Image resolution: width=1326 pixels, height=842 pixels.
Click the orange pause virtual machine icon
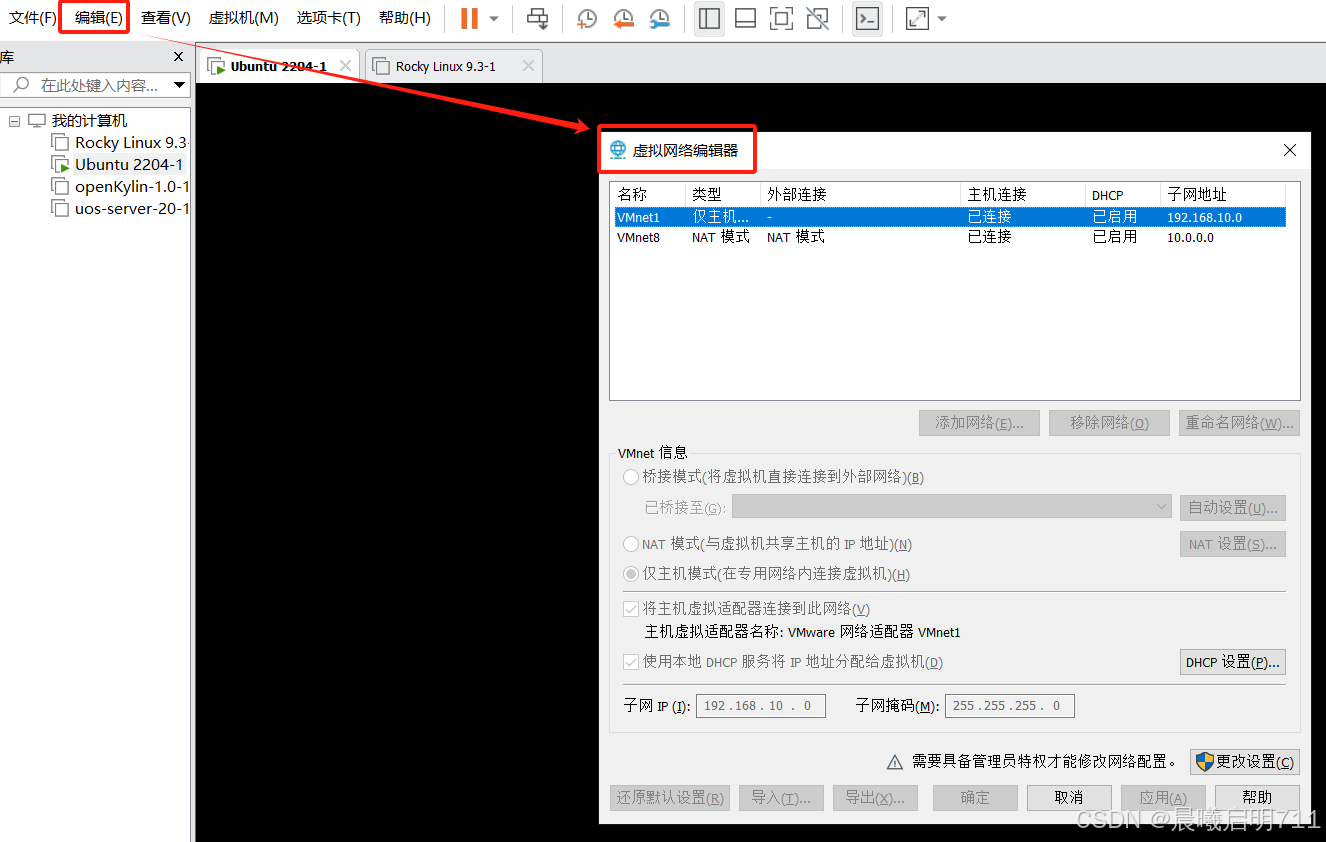469,18
